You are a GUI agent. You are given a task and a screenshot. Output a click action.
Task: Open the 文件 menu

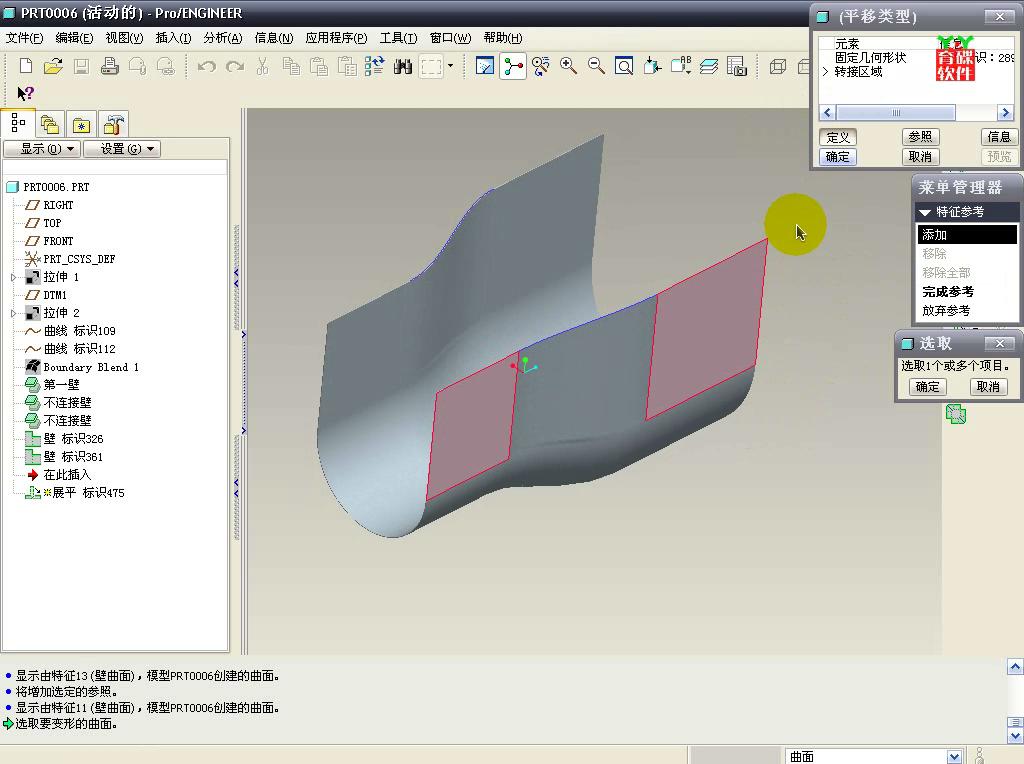[x=24, y=38]
